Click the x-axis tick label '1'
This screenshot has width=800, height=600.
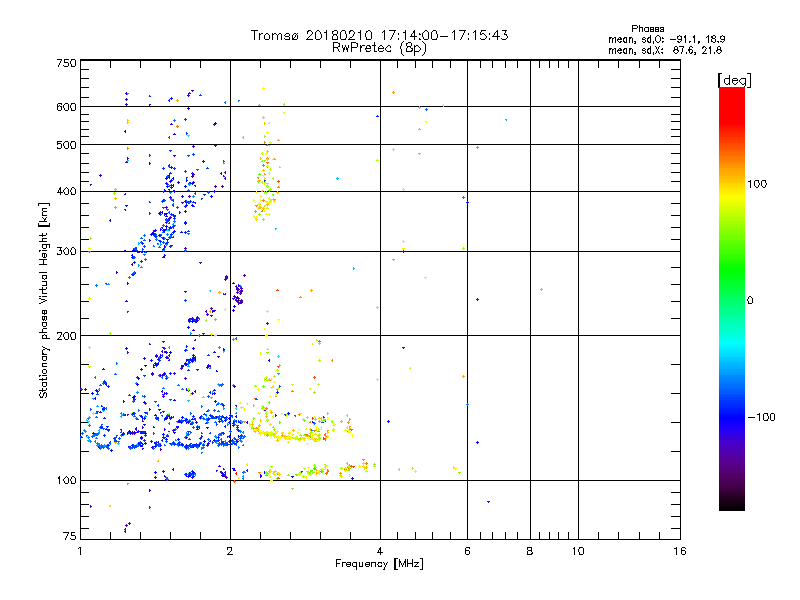[x=80, y=551]
